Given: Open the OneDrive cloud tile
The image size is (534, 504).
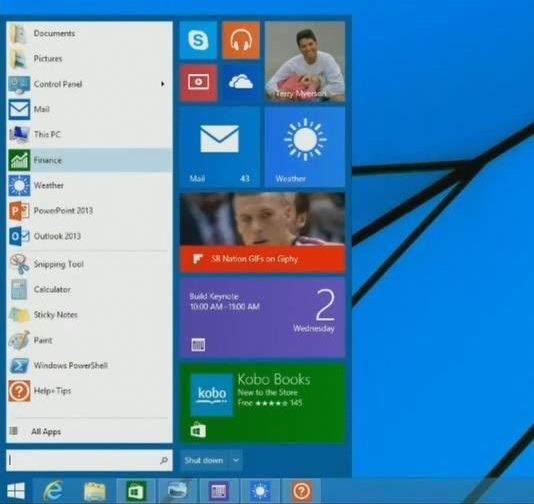Looking at the screenshot, I should tap(241, 83).
